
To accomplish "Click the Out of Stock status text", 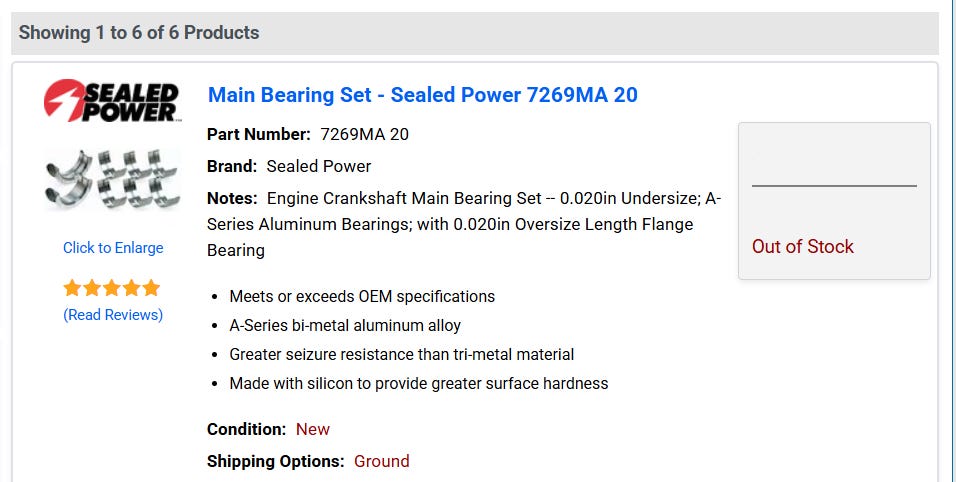I will point(802,247).
